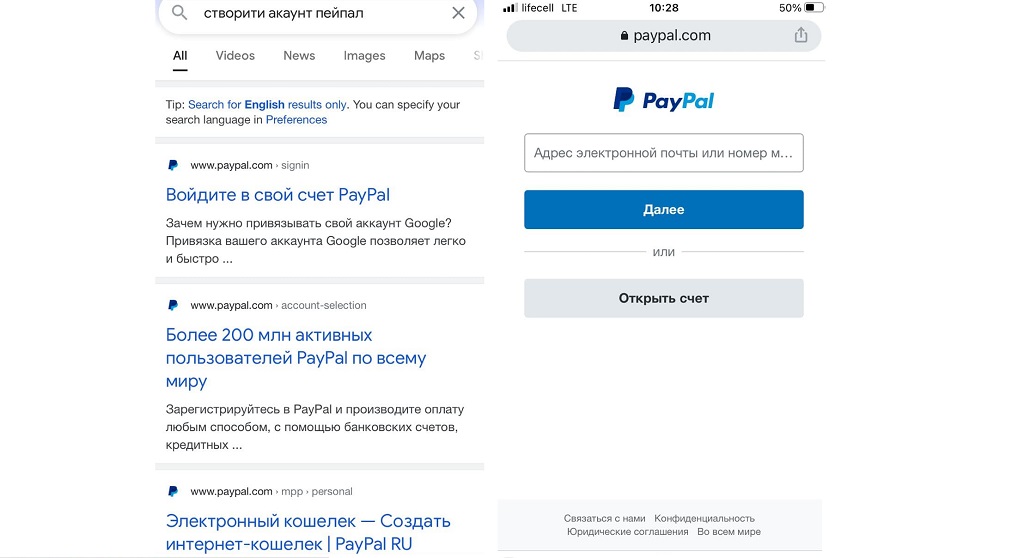Open the Maps search tab
1024x558 pixels.
[x=429, y=56]
